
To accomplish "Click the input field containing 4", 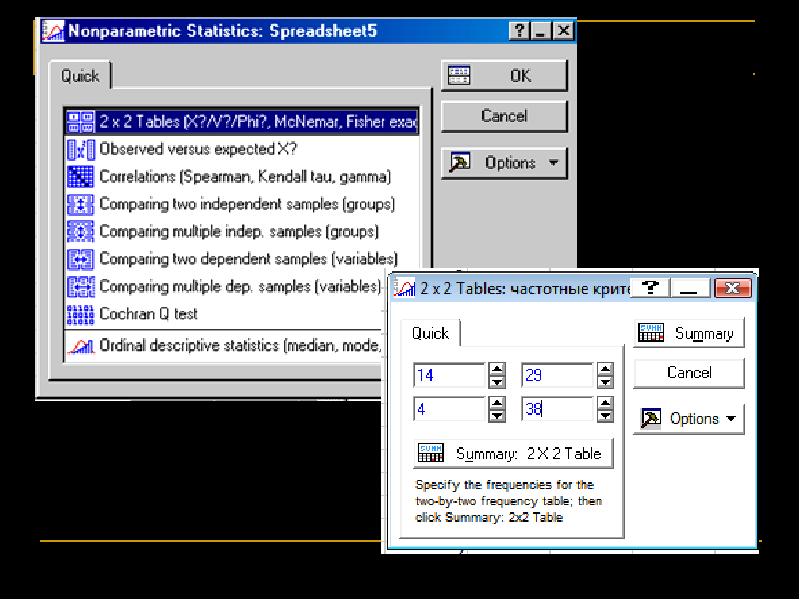I will coord(447,409).
